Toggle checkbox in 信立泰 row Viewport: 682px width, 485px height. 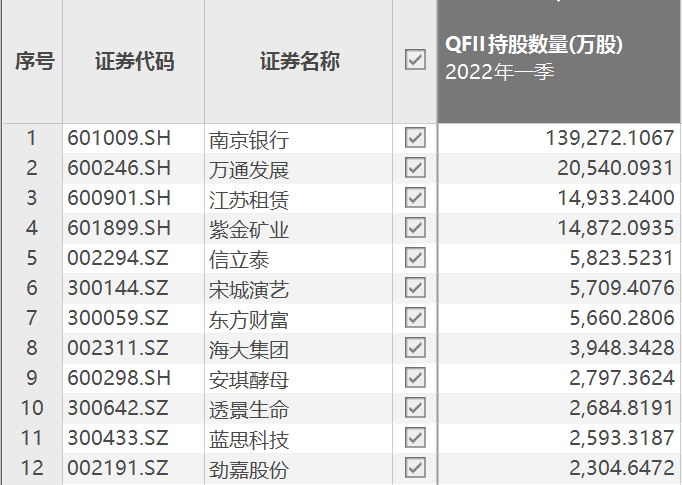[x=415, y=258]
